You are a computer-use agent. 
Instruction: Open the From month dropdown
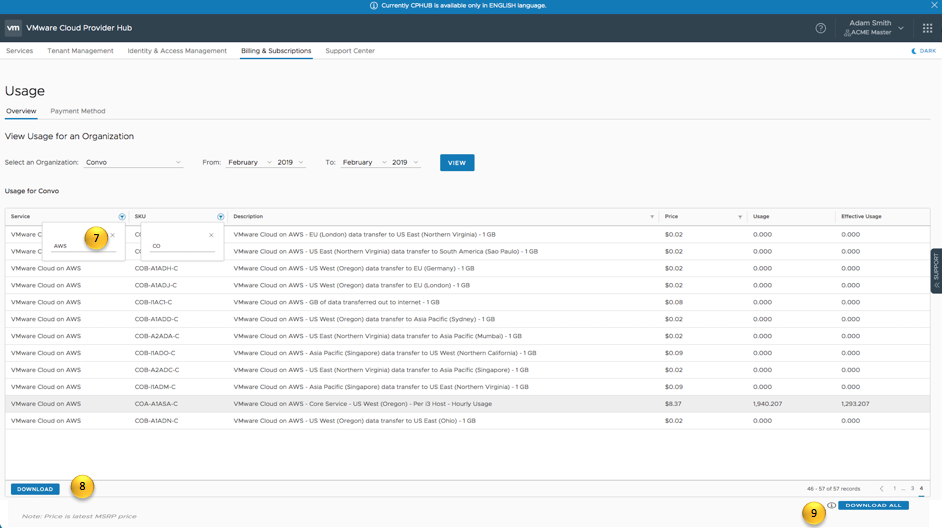[x=249, y=162]
